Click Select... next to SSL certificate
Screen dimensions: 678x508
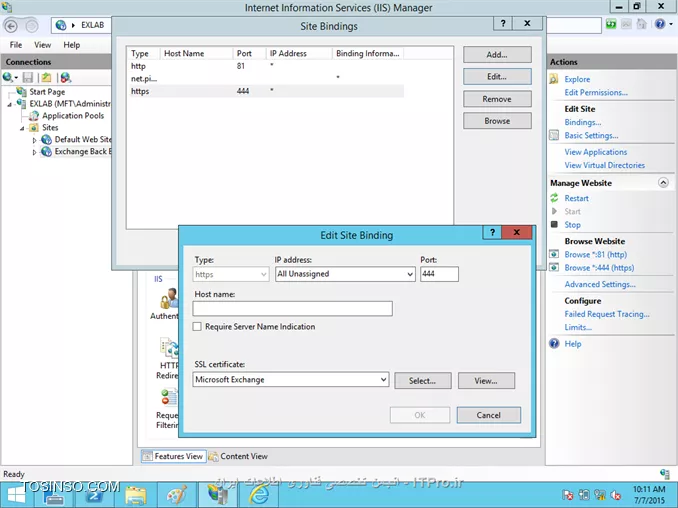point(422,381)
